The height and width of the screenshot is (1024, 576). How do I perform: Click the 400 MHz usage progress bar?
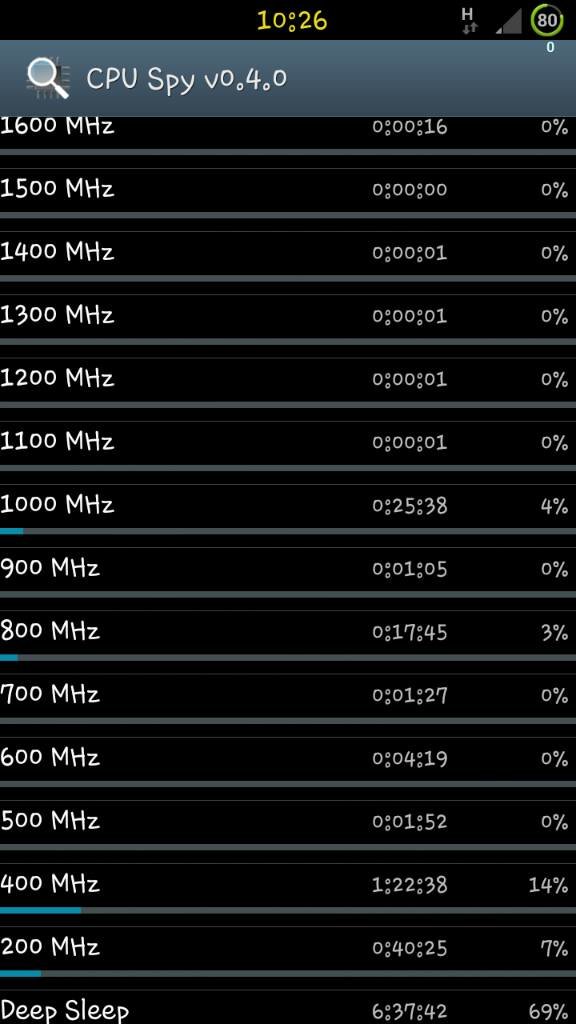(288, 910)
